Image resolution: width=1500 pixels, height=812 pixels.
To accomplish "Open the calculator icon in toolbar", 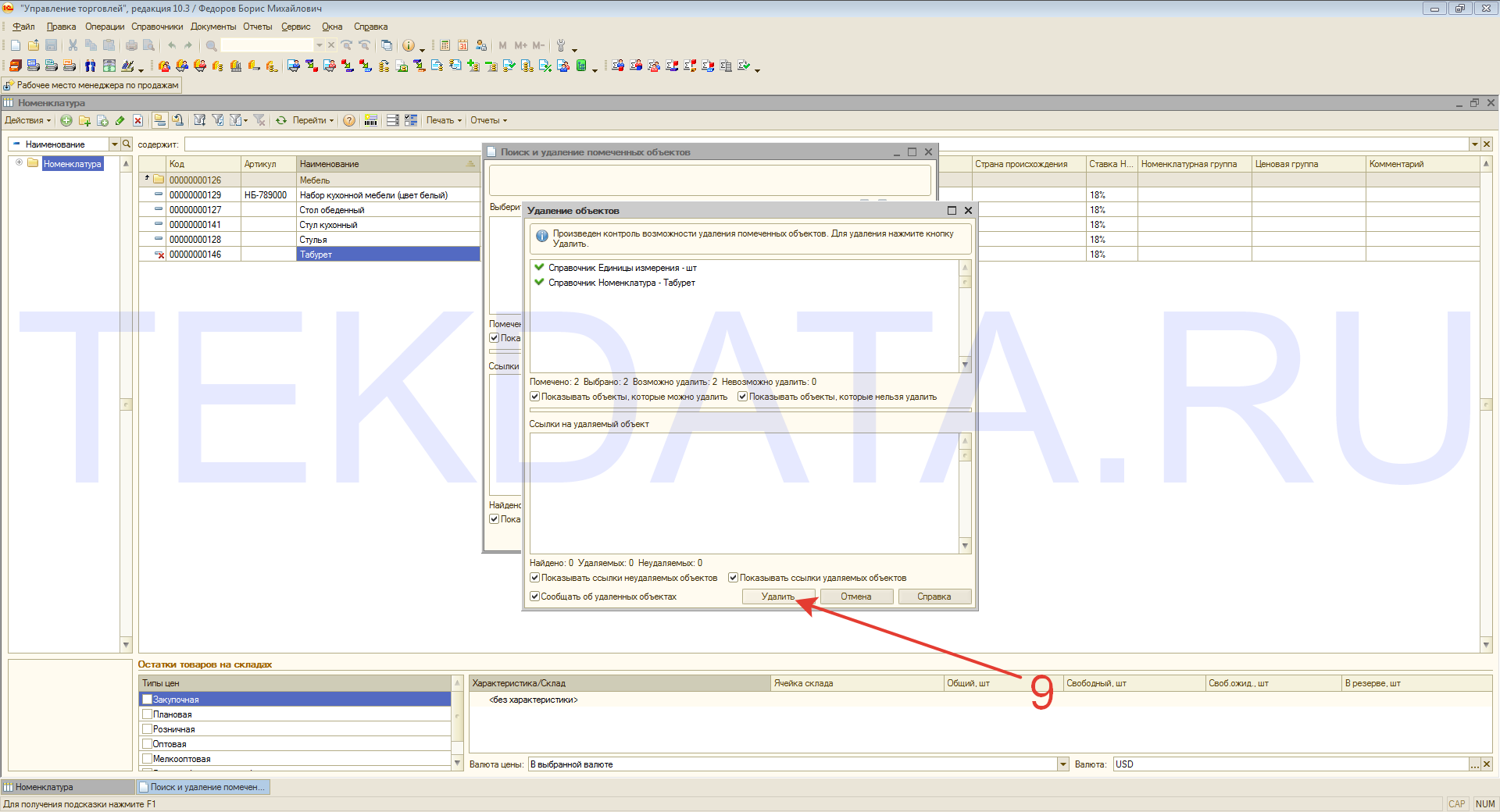I will point(445,45).
